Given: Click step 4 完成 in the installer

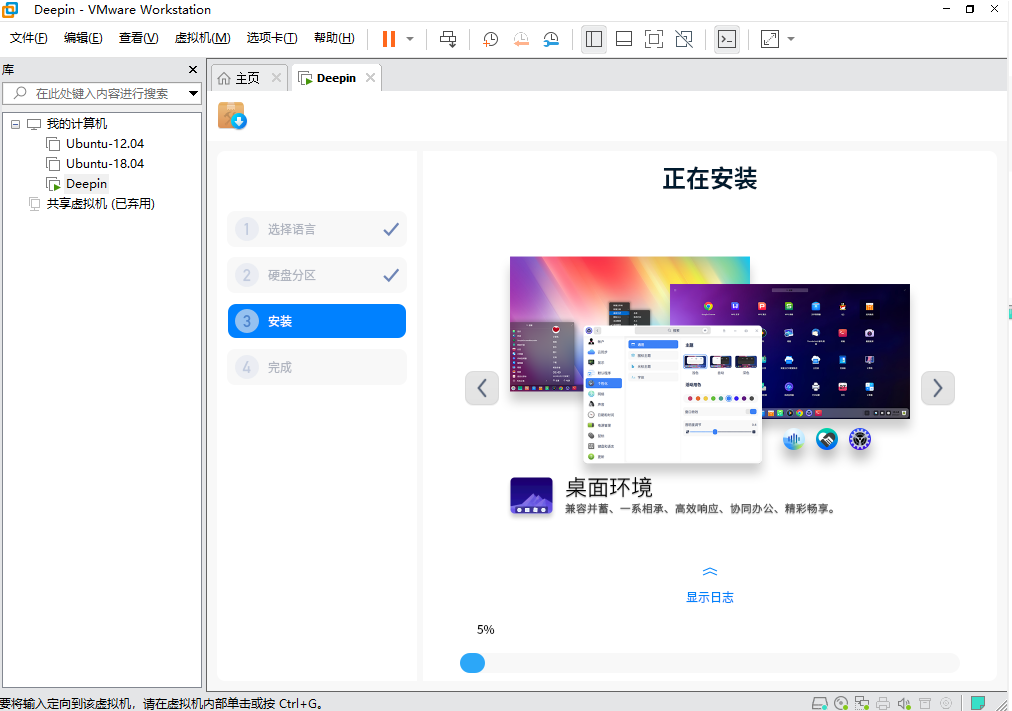Looking at the screenshot, I should coord(317,368).
